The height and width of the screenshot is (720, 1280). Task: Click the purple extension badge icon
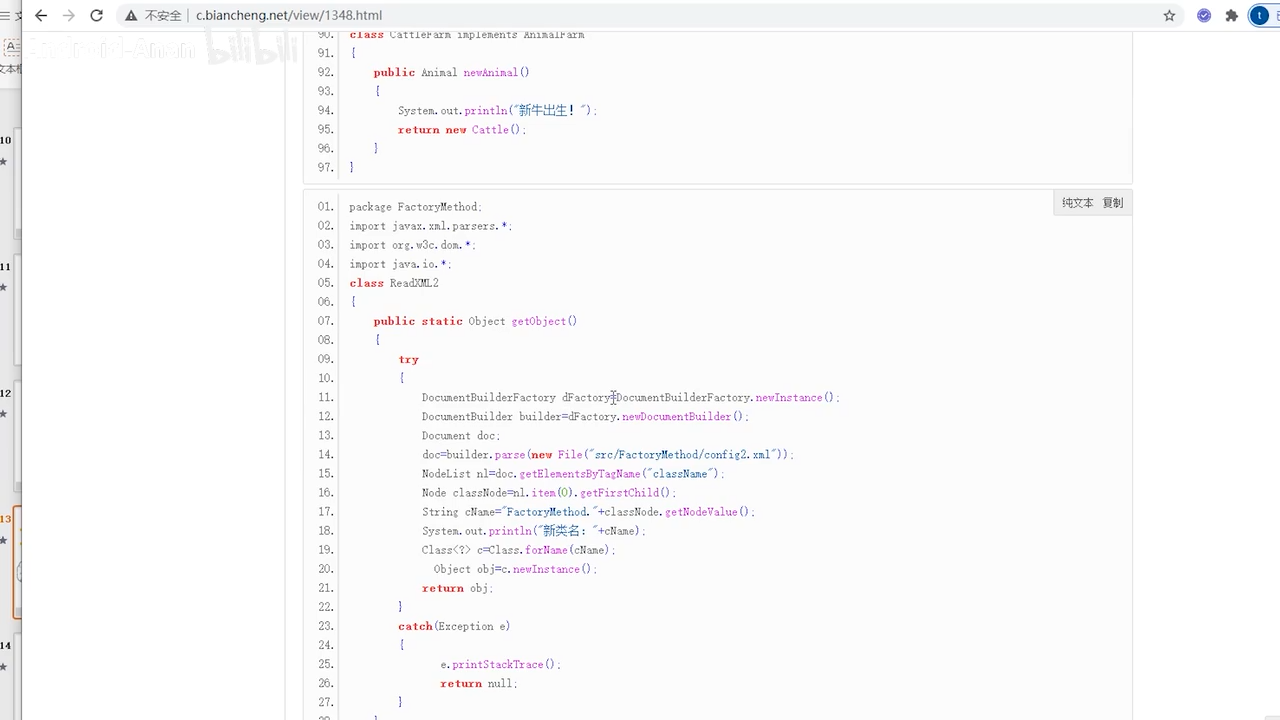pos(1204,15)
